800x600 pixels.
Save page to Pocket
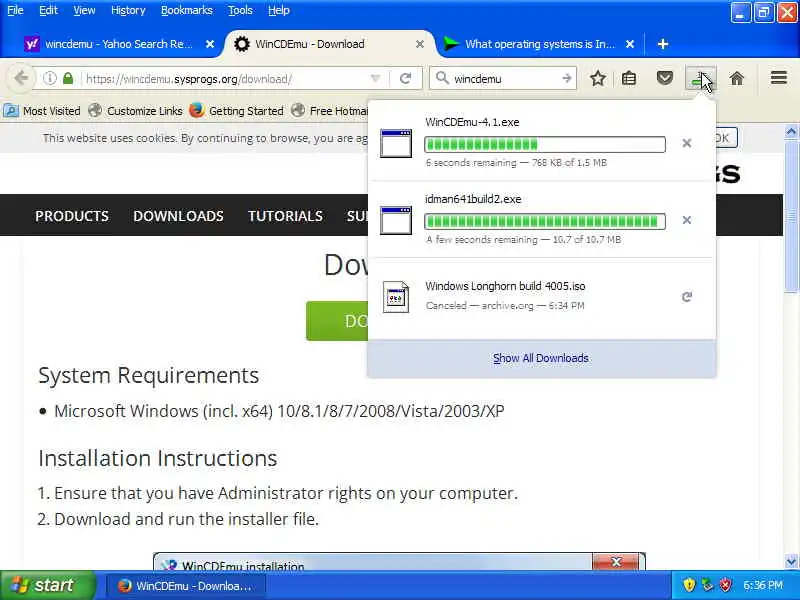[x=664, y=79]
